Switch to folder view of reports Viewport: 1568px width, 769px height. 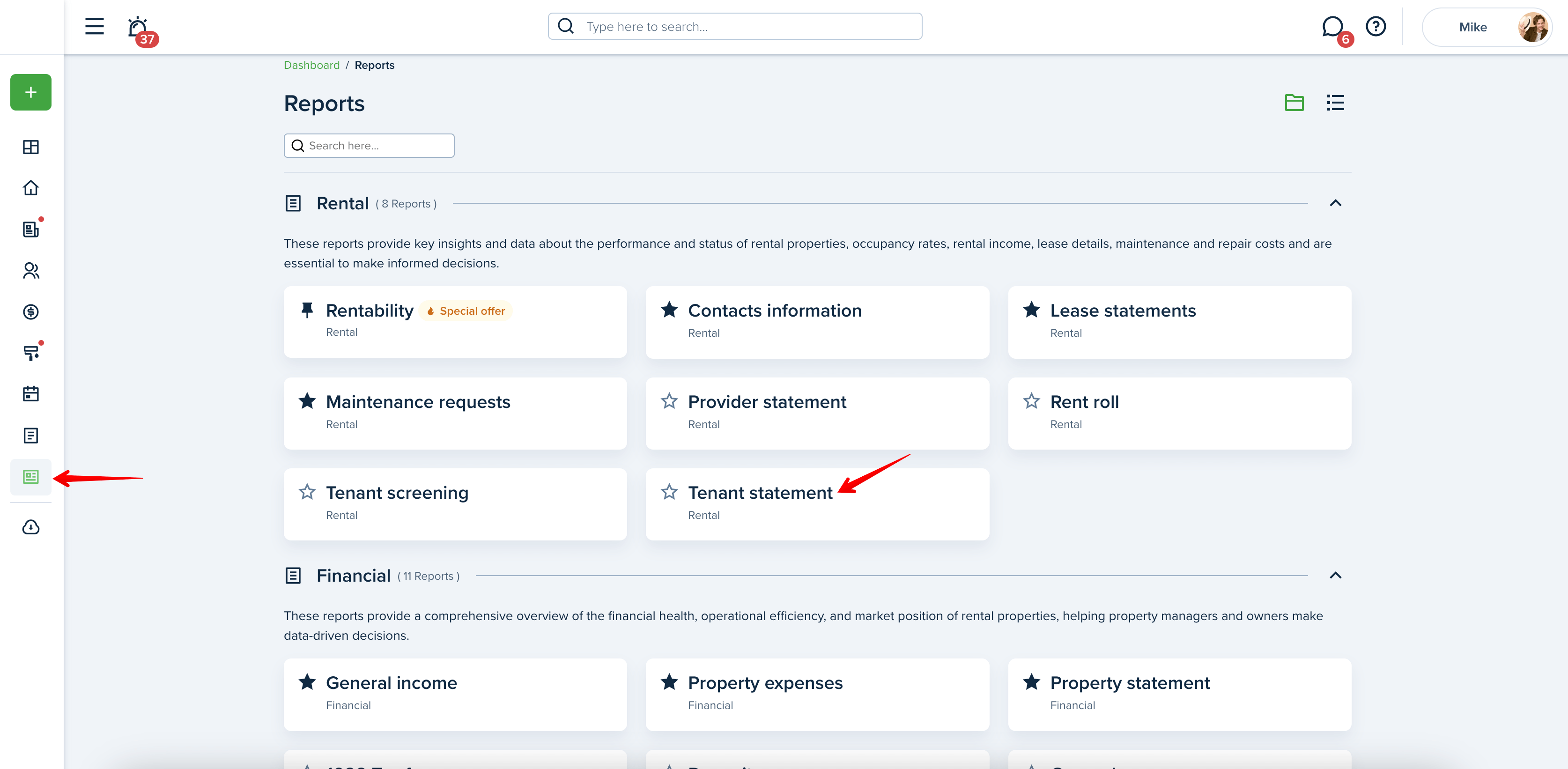[x=1294, y=102]
